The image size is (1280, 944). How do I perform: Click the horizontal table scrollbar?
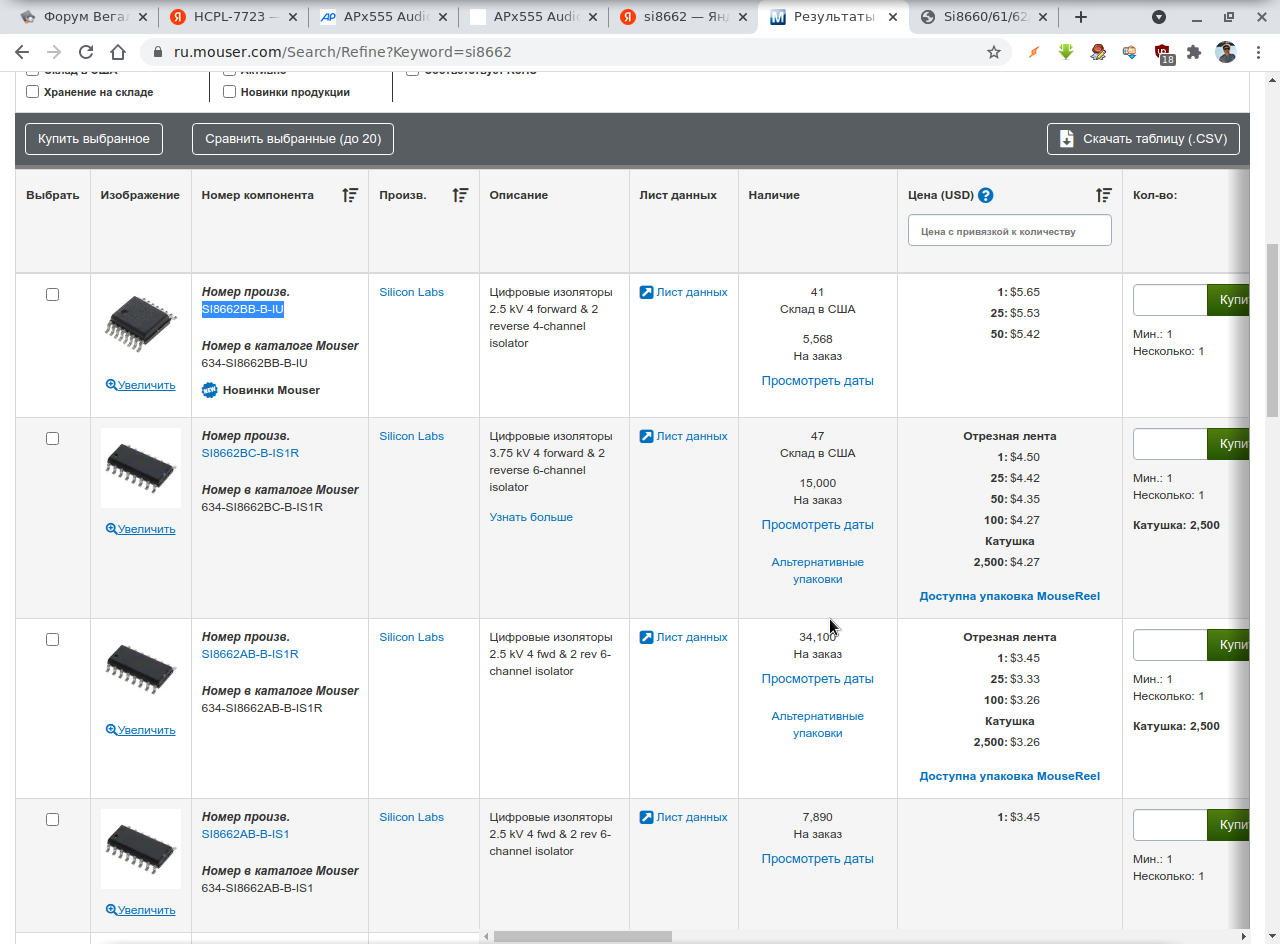tap(583, 936)
